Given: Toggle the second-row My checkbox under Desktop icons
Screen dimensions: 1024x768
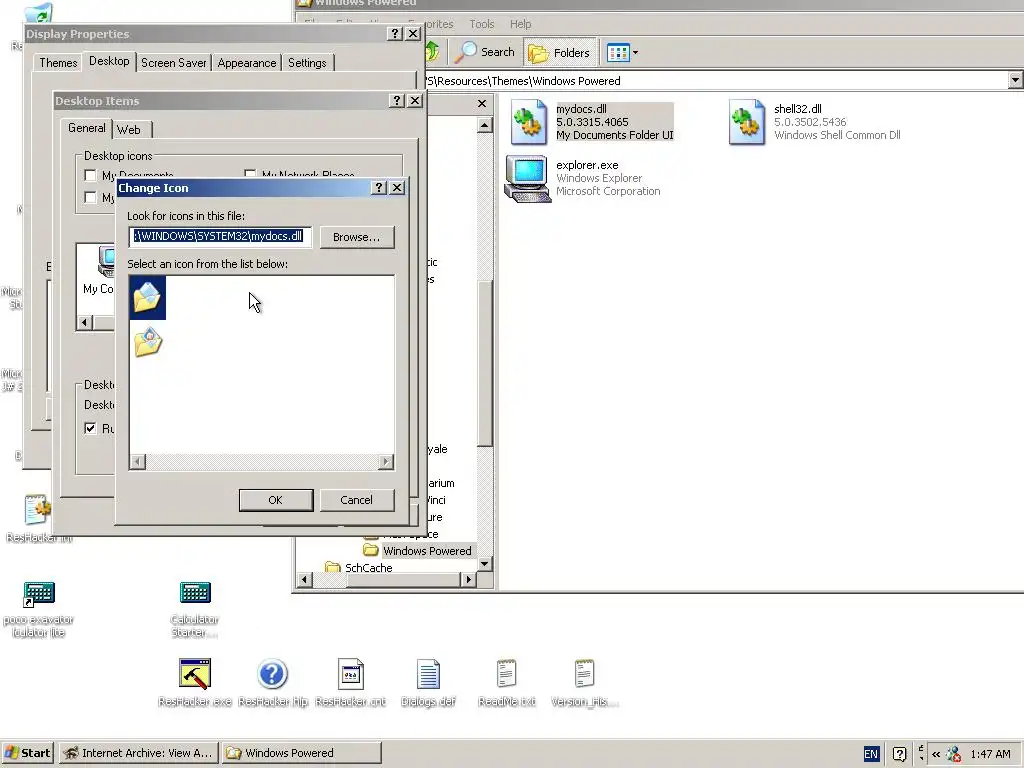Looking at the screenshot, I should coord(90,197).
